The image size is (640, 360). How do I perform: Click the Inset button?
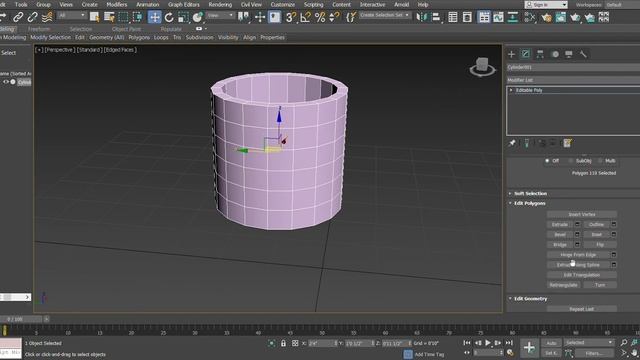point(597,235)
